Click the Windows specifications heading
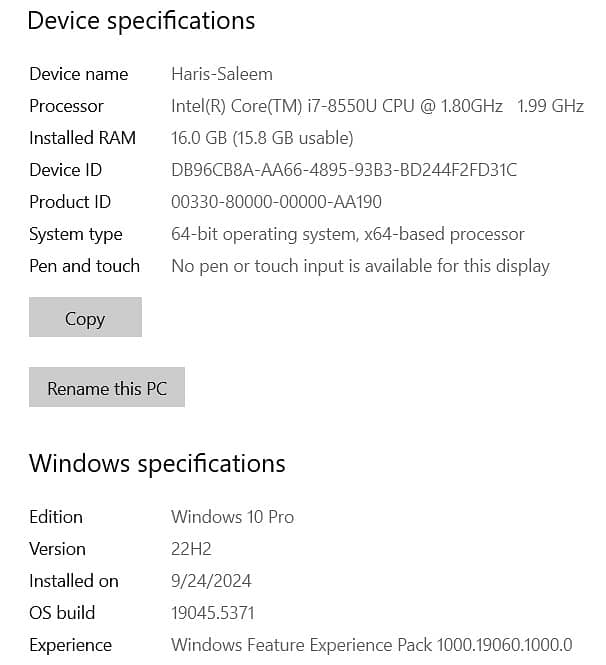Image resolution: width=606 pixels, height=665 pixels. point(157,464)
